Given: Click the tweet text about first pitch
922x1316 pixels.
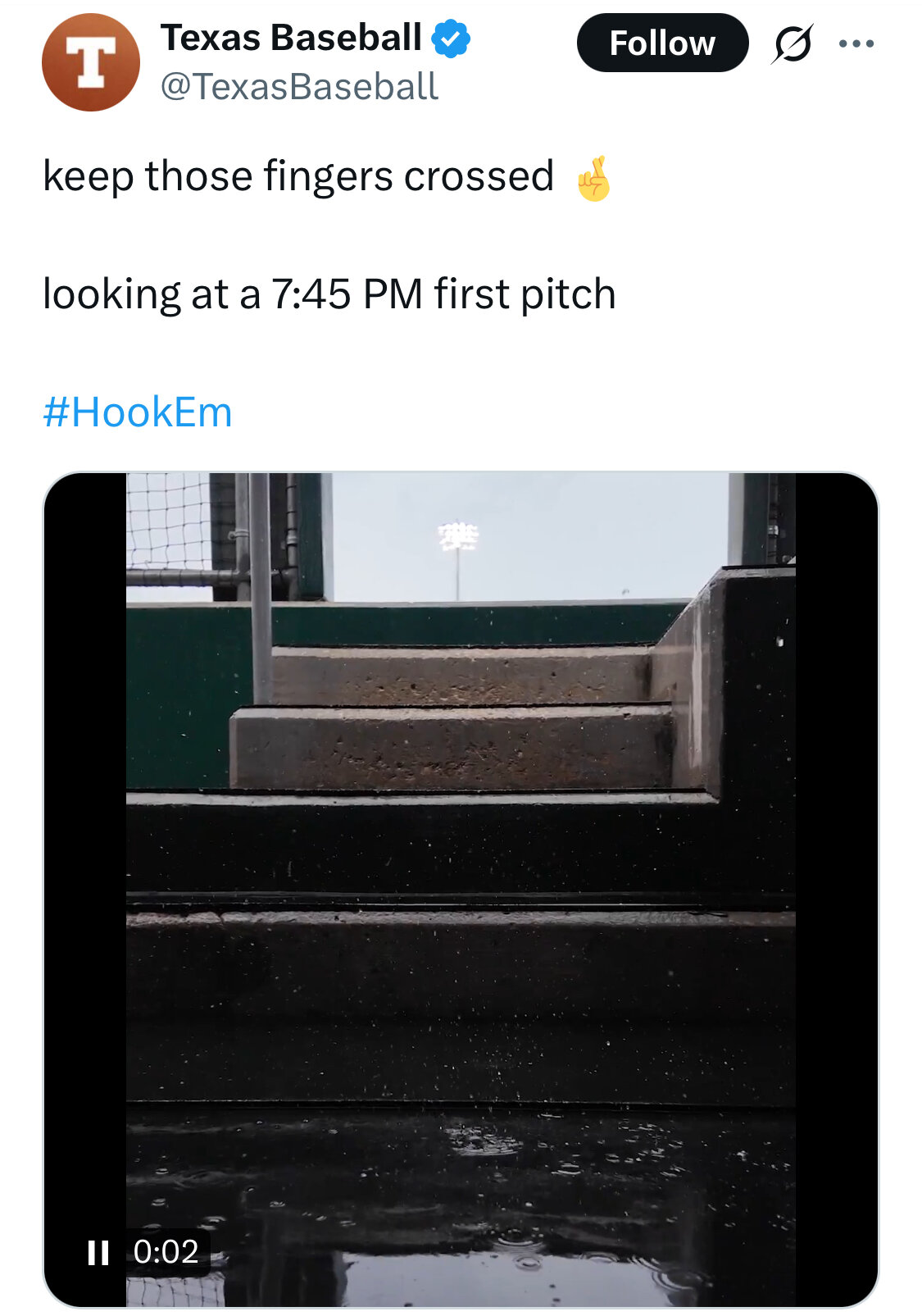Looking at the screenshot, I should click(329, 294).
